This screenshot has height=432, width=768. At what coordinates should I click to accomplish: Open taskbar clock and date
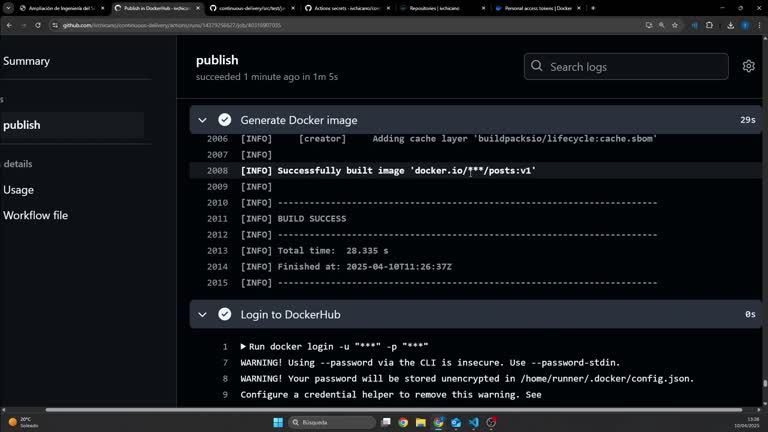[747, 422]
